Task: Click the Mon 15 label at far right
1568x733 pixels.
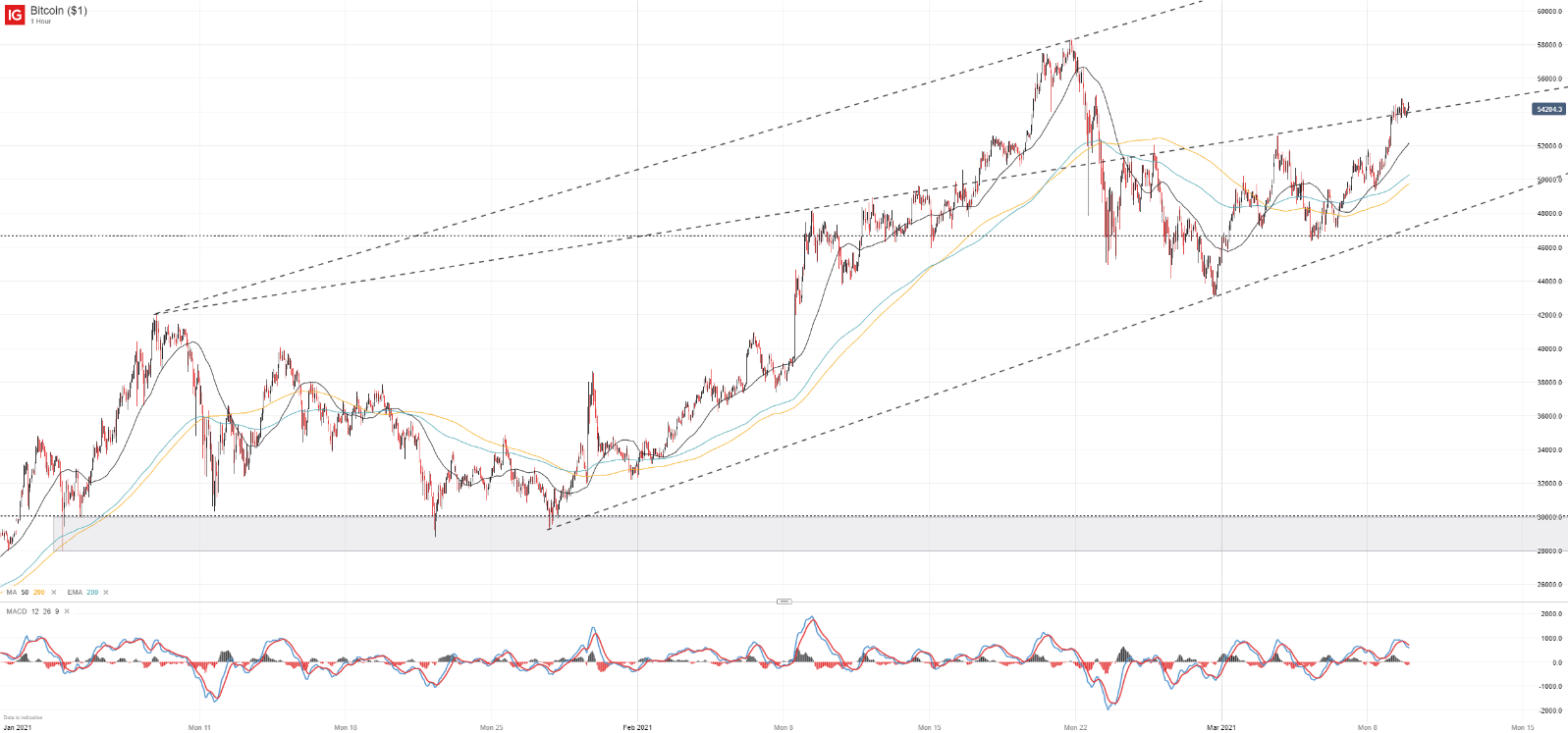Action: coord(1522,727)
